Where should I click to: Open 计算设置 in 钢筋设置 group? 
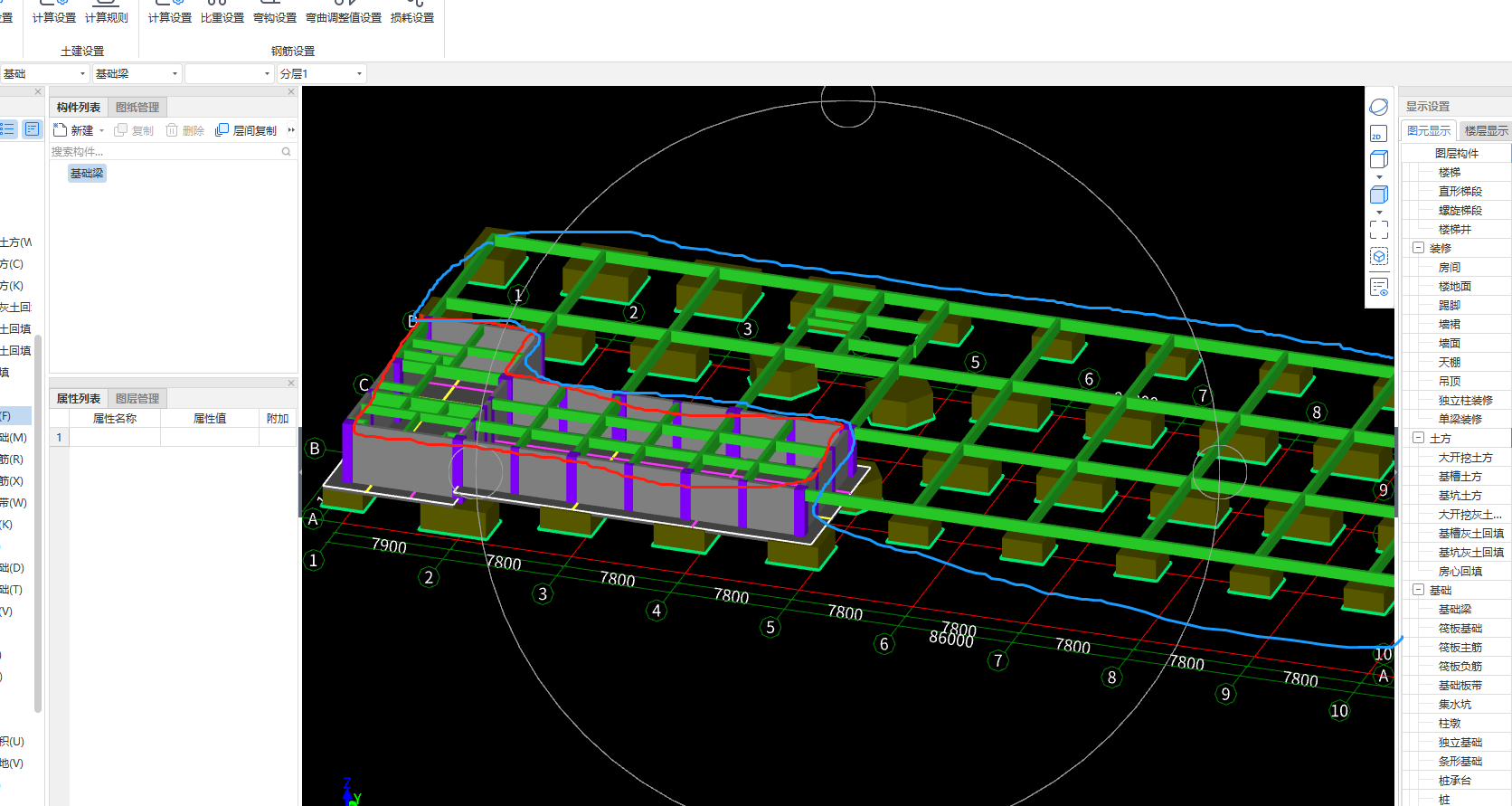coord(170,13)
